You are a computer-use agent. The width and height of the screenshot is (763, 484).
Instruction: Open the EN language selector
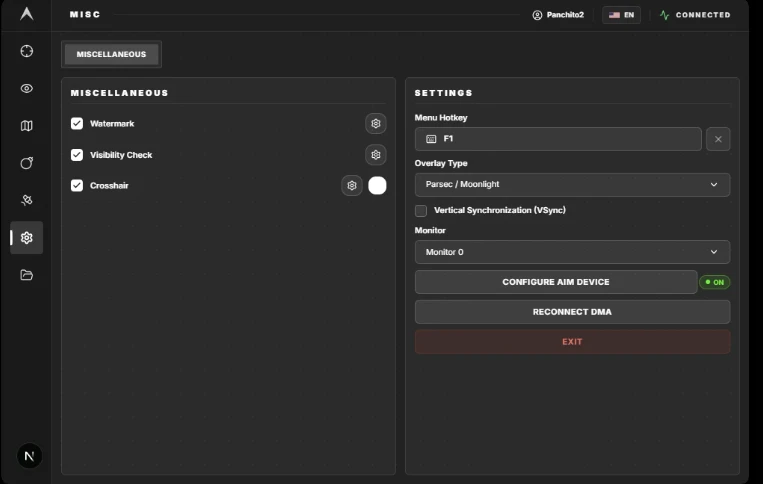[621, 15]
